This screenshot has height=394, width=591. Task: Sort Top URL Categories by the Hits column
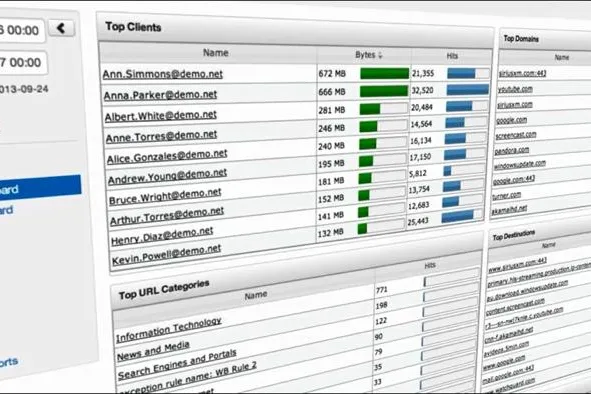[x=430, y=265]
